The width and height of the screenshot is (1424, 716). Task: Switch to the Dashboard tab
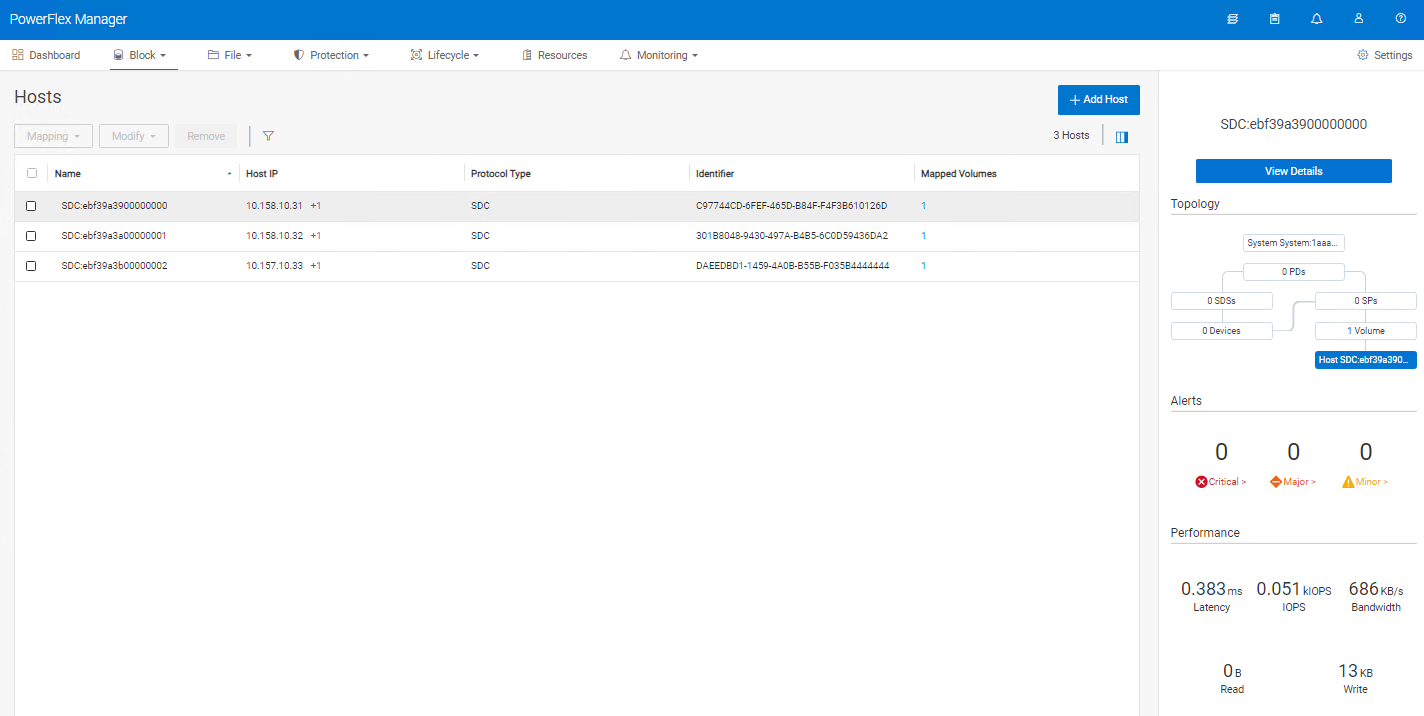click(46, 55)
